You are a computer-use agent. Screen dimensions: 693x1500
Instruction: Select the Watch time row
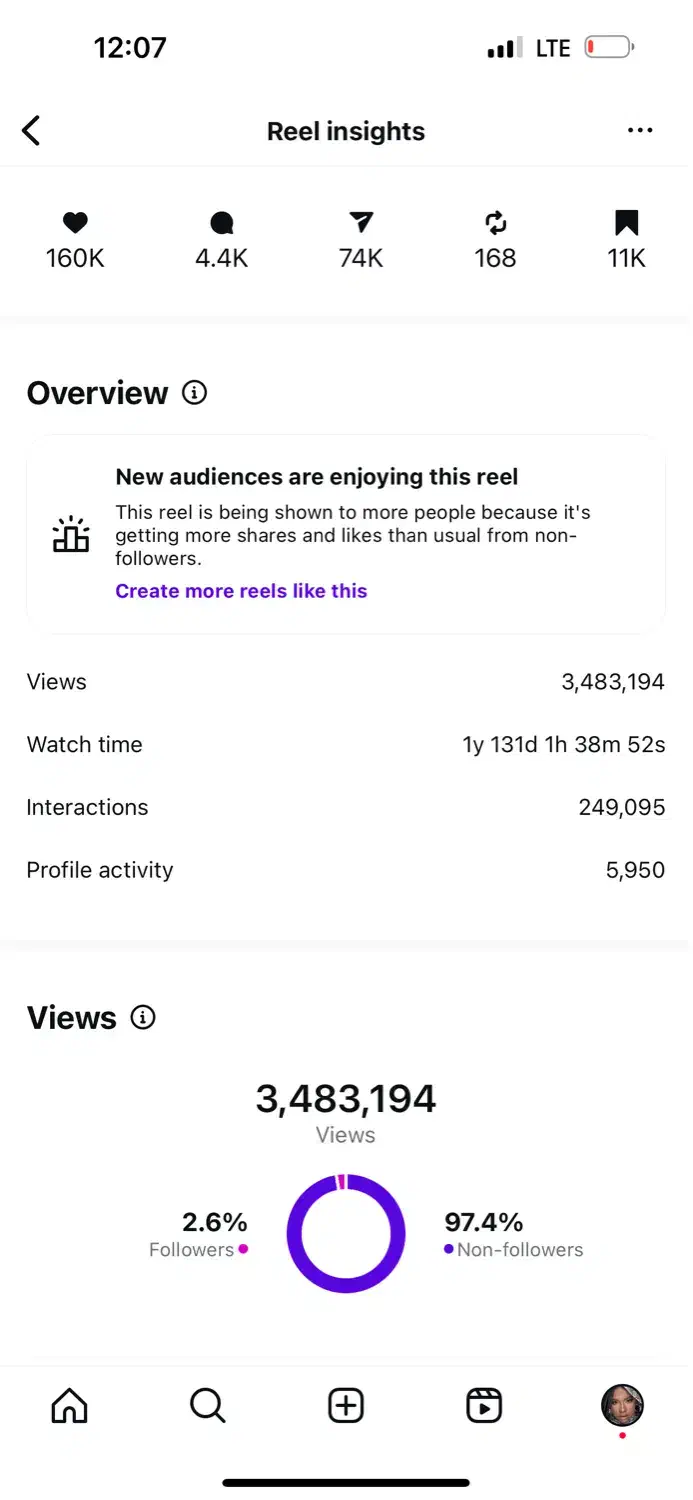pyautogui.click(x=346, y=745)
